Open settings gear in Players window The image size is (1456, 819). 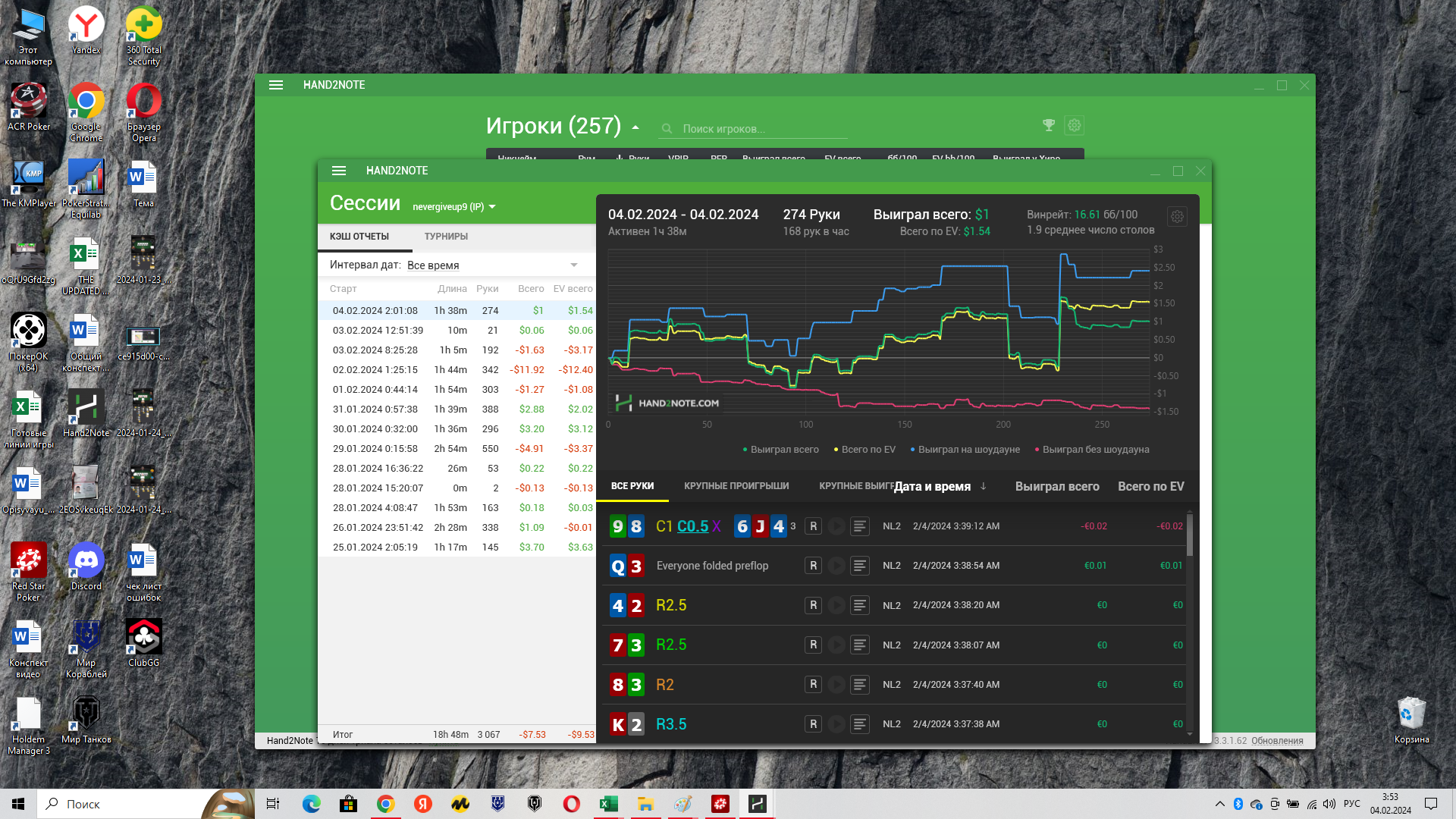tap(1074, 126)
